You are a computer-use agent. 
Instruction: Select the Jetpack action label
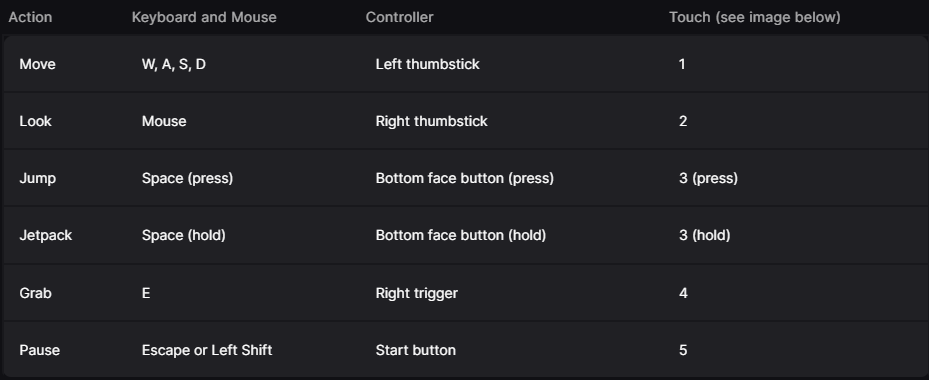[46, 235]
